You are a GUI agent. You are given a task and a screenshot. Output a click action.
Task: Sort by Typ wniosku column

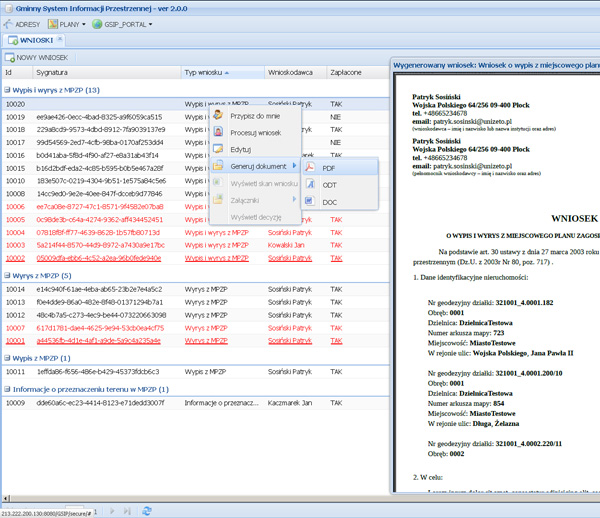tap(222, 72)
